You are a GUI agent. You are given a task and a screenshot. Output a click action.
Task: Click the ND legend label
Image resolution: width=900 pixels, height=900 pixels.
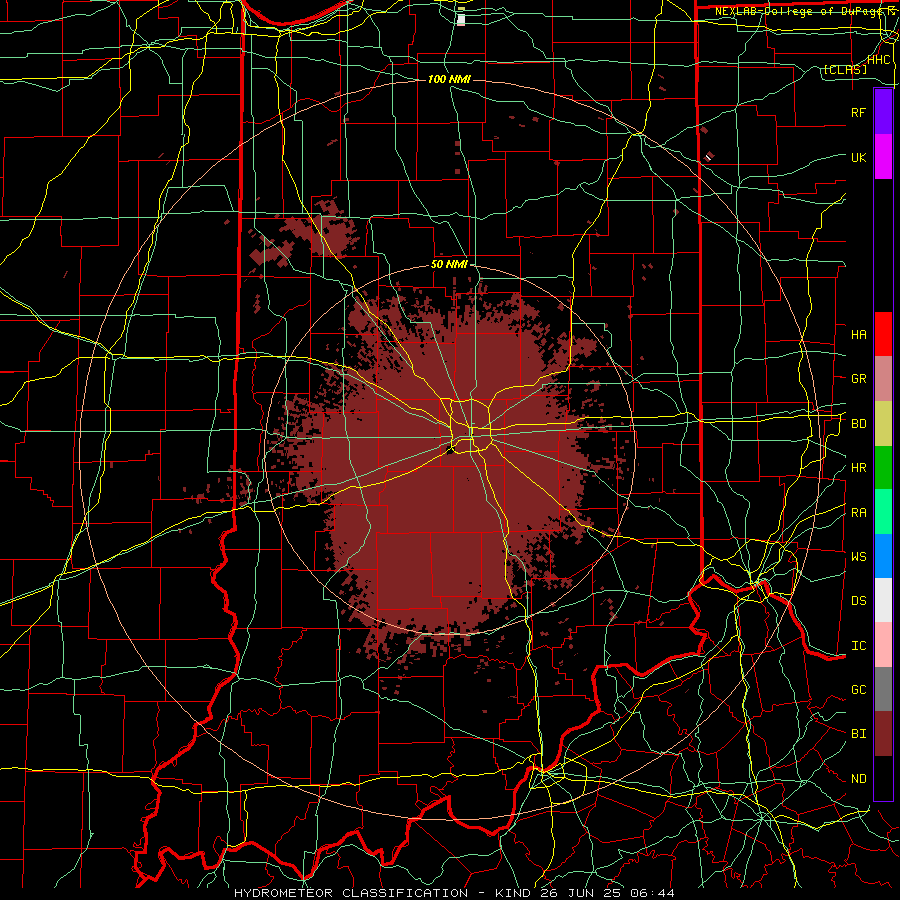pyautogui.click(x=859, y=779)
